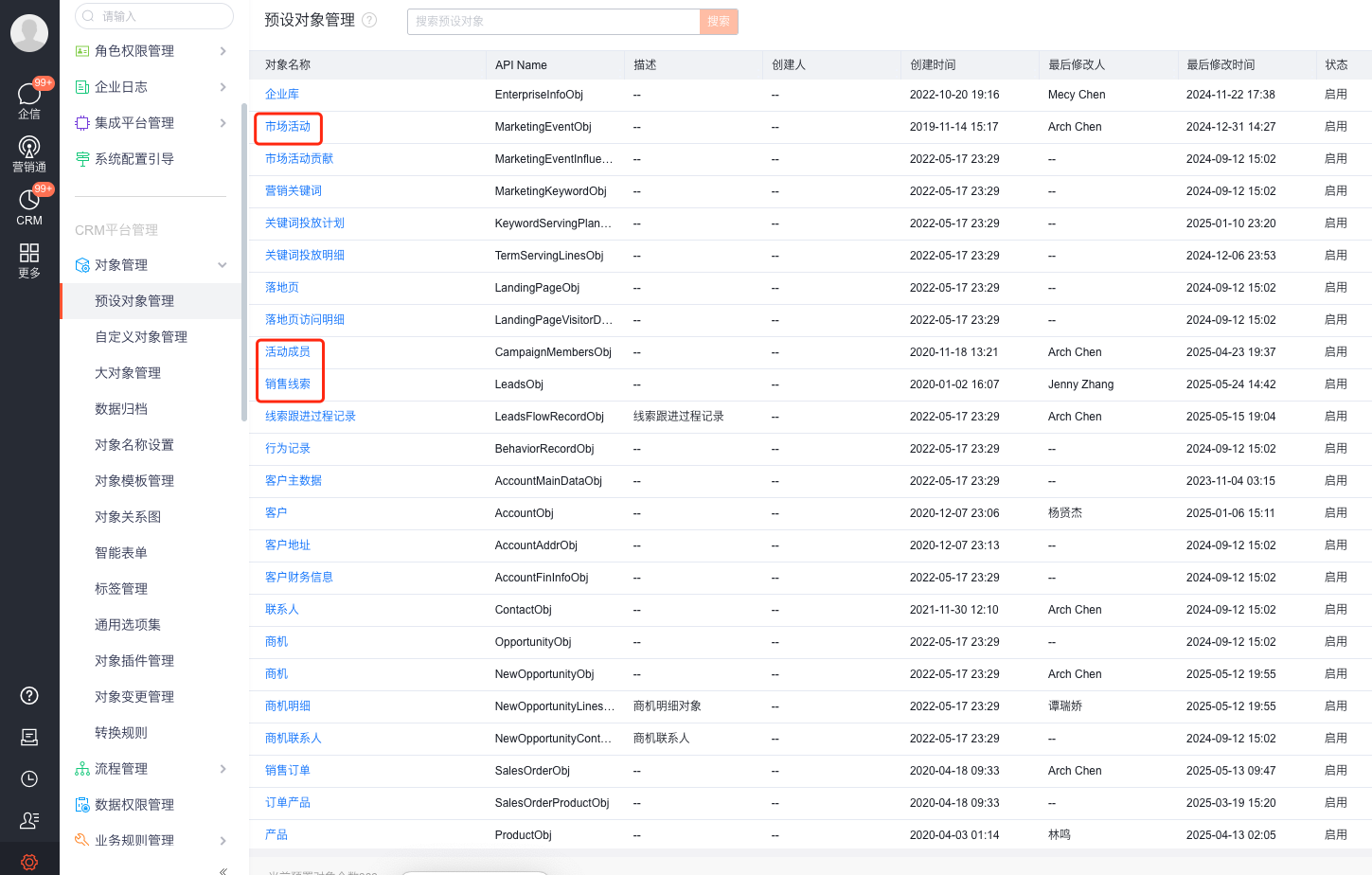Open the clock history sidebar icon
Screen dimensions: 1372x875
point(29,778)
